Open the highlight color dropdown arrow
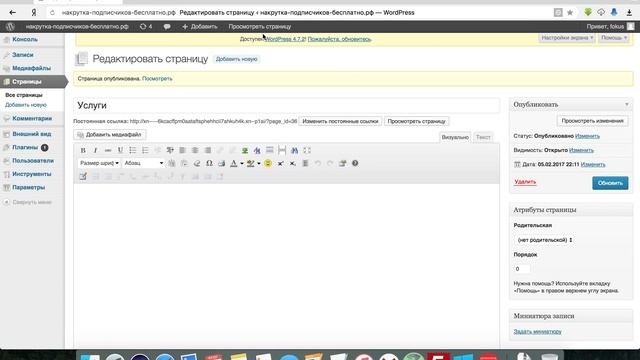 (259, 163)
